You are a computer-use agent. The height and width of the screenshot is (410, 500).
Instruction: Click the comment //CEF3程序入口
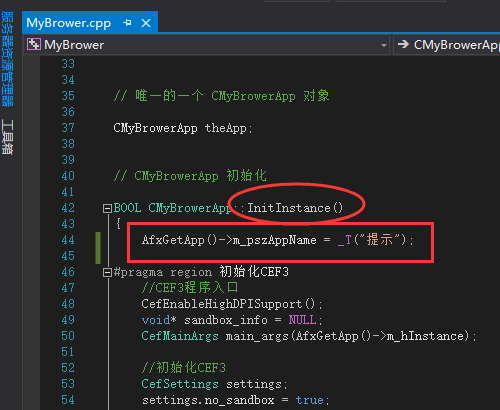pos(190,287)
